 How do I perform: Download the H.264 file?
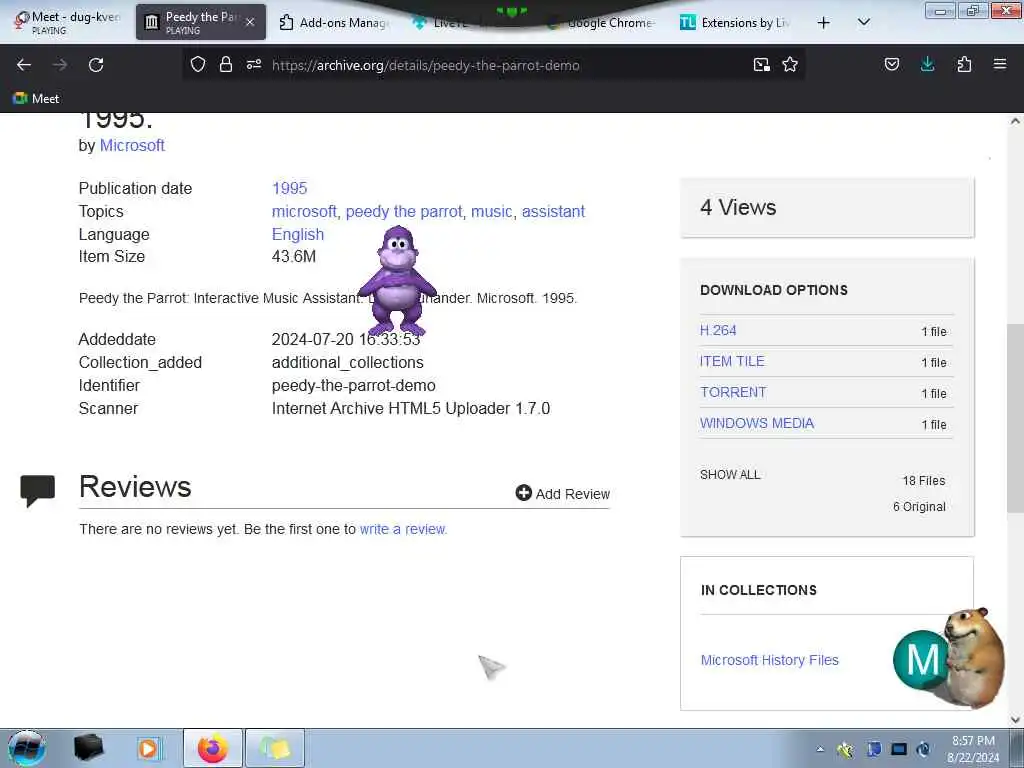tap(718, 330)
